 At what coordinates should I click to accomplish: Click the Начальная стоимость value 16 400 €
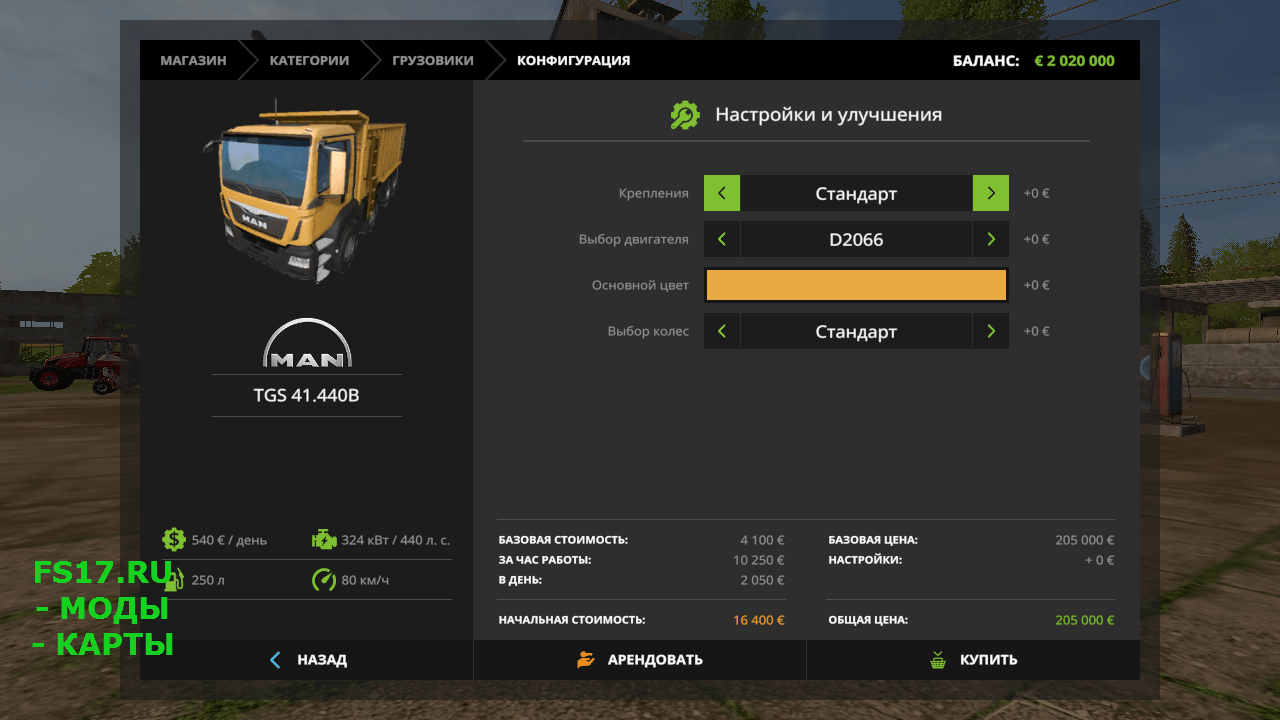(759, 620)
